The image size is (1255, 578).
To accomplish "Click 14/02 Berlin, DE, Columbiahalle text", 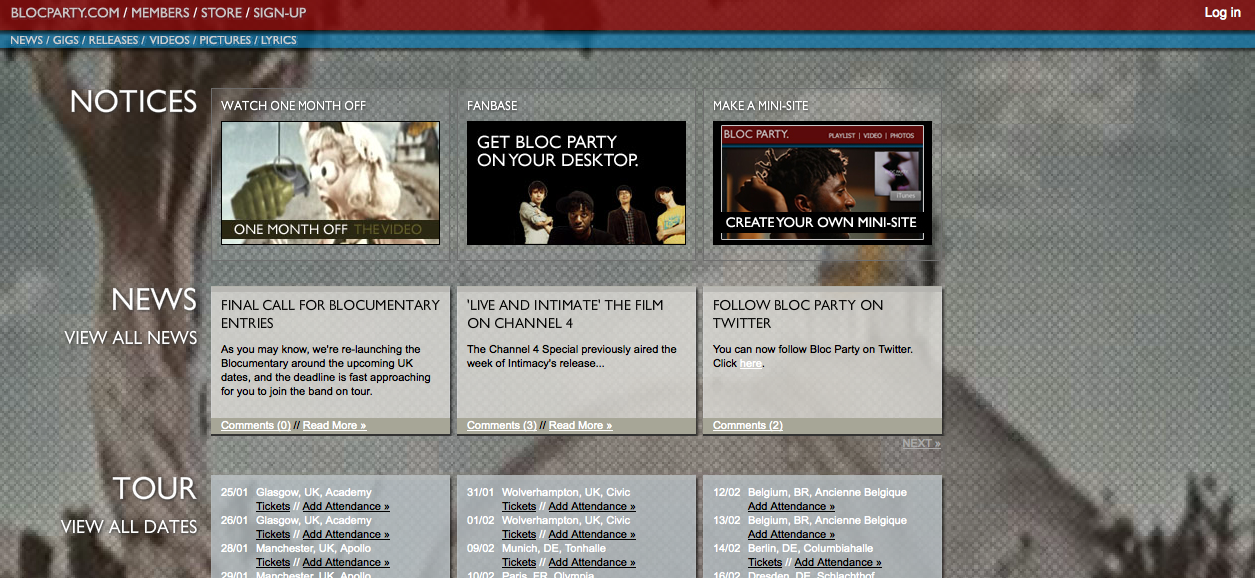I will click(793, 548).
